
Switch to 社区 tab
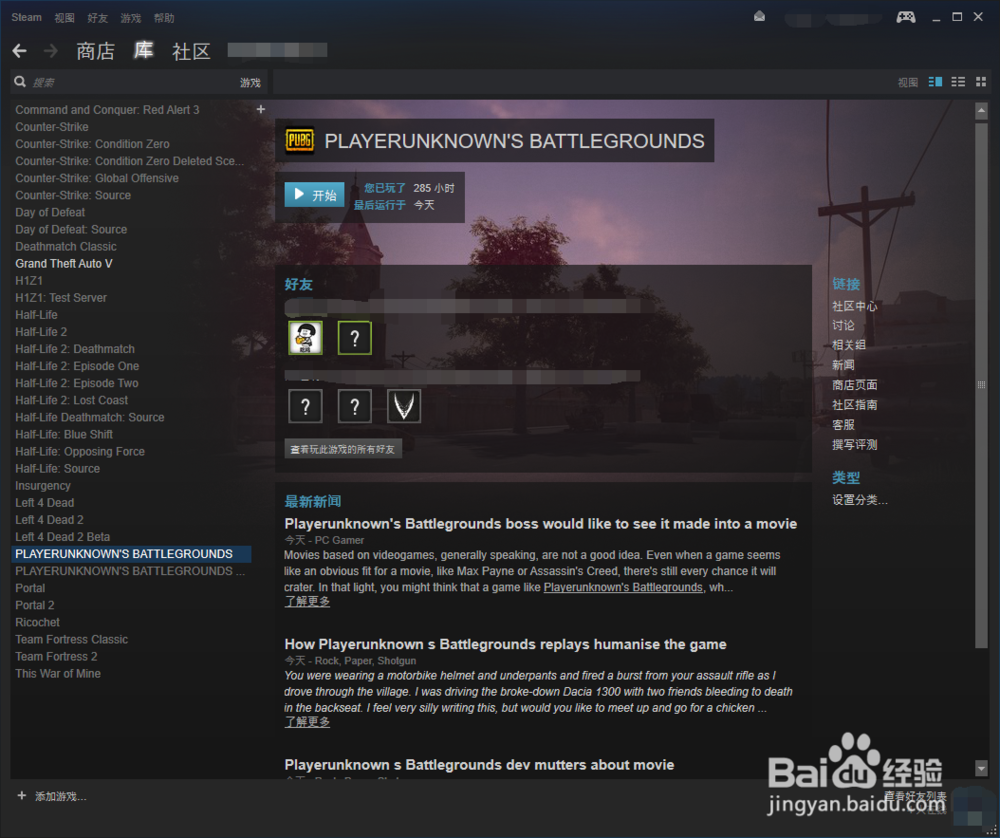191,51
